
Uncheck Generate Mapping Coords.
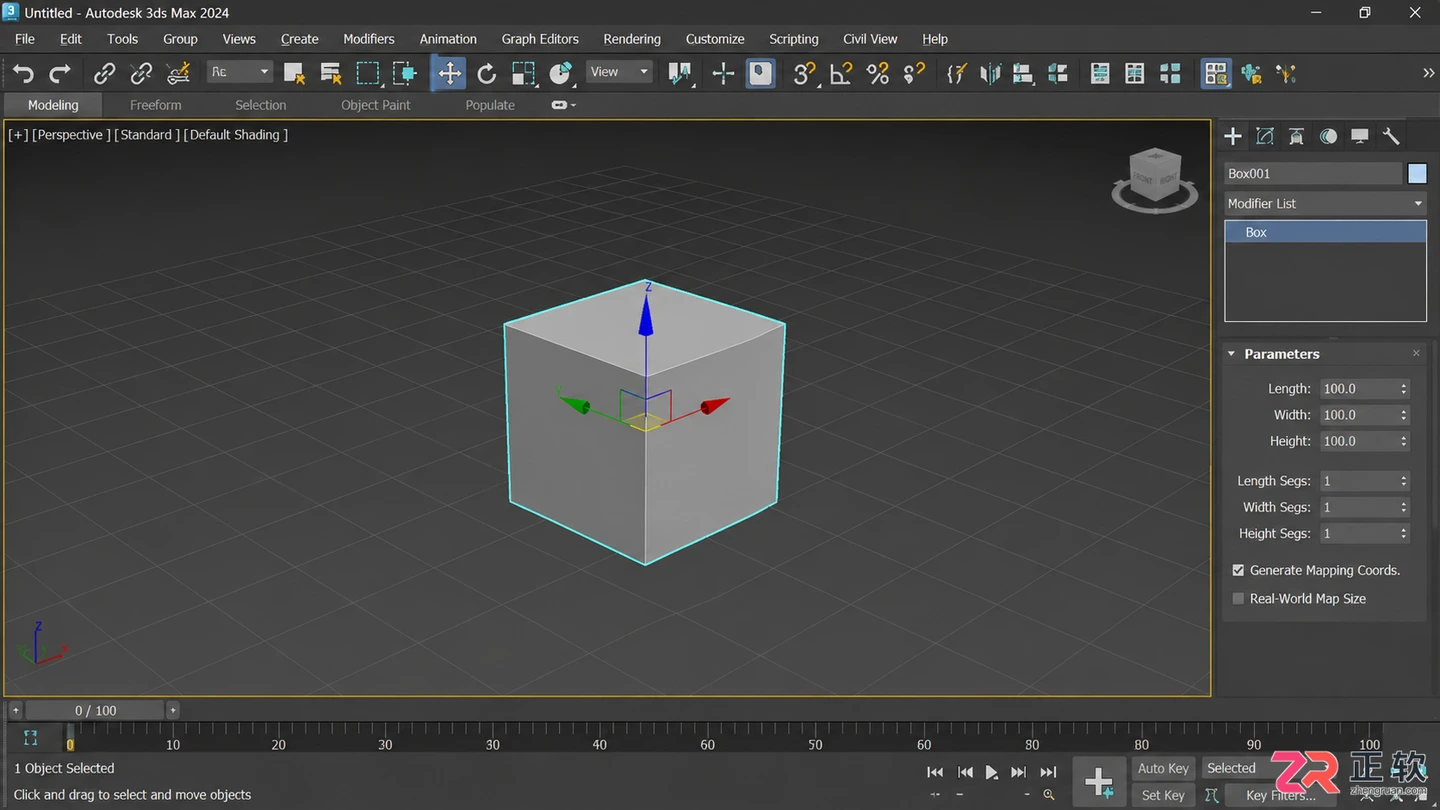(x=1238, y=570)
